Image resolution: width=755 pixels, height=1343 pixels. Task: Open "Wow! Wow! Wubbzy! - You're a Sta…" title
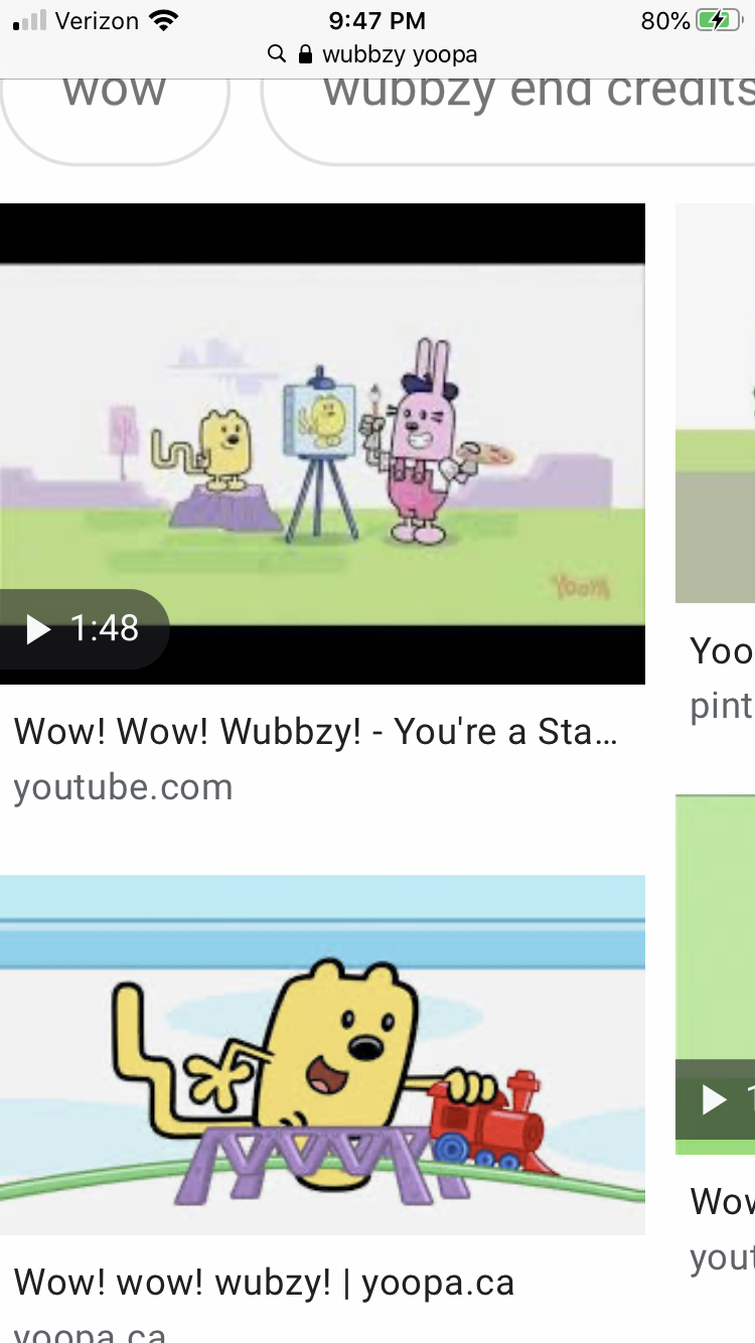point(316,732)
